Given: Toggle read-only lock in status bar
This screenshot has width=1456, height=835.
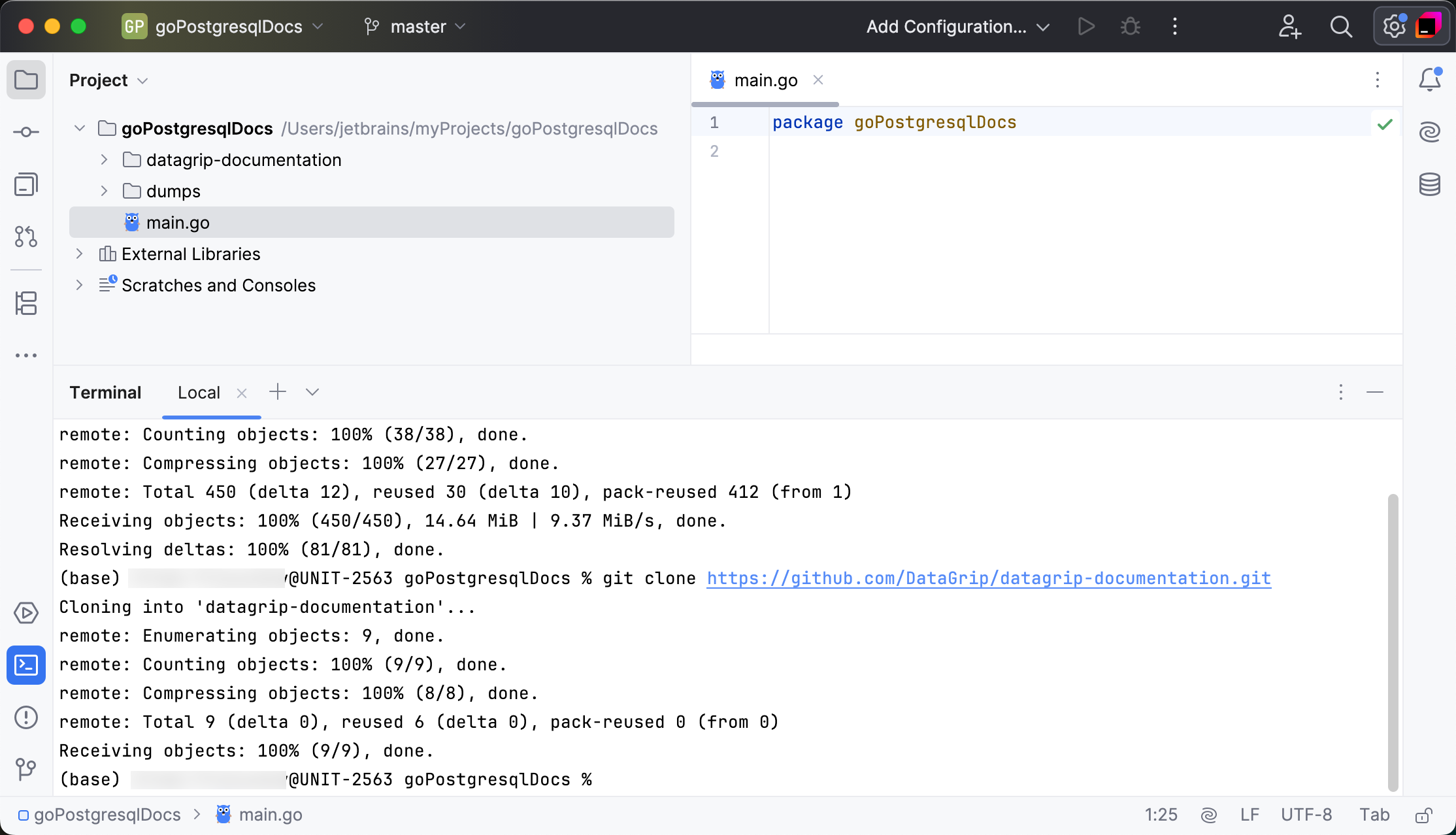Looking at the screenshot, I should coord(1423,815).
